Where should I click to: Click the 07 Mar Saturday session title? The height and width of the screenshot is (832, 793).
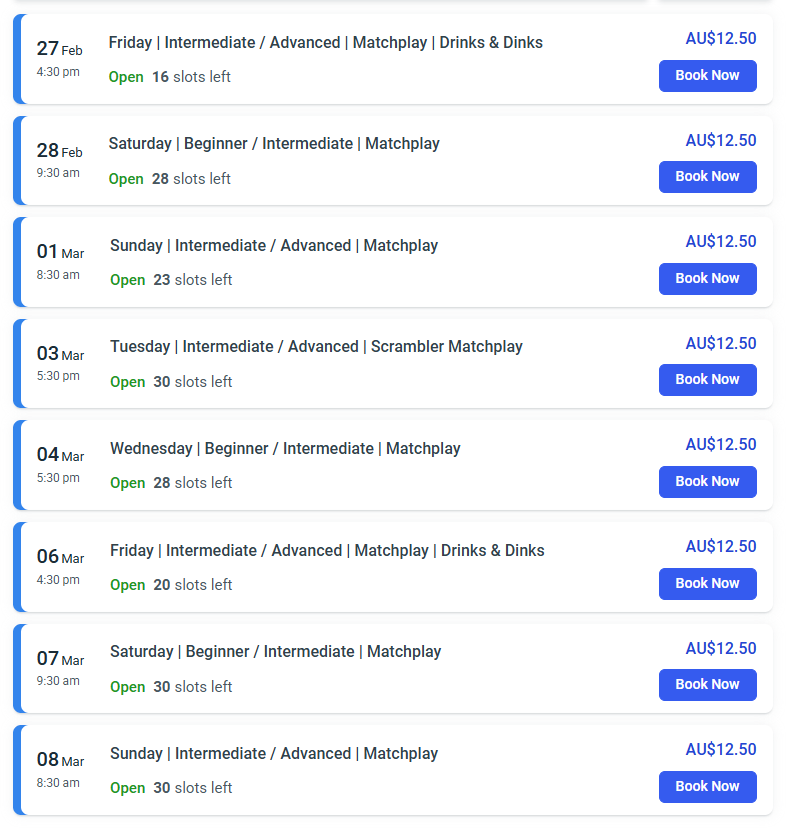pos(275,651)
